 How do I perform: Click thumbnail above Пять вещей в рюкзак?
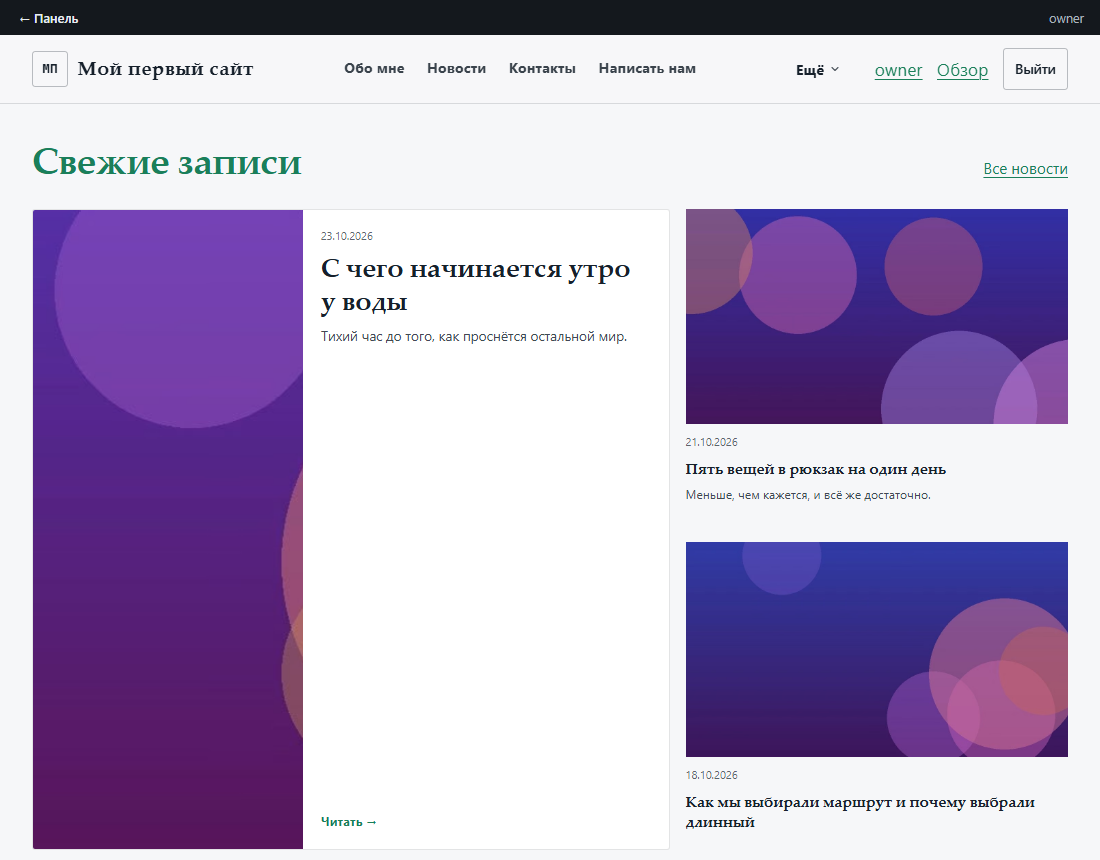pos(876,316)
